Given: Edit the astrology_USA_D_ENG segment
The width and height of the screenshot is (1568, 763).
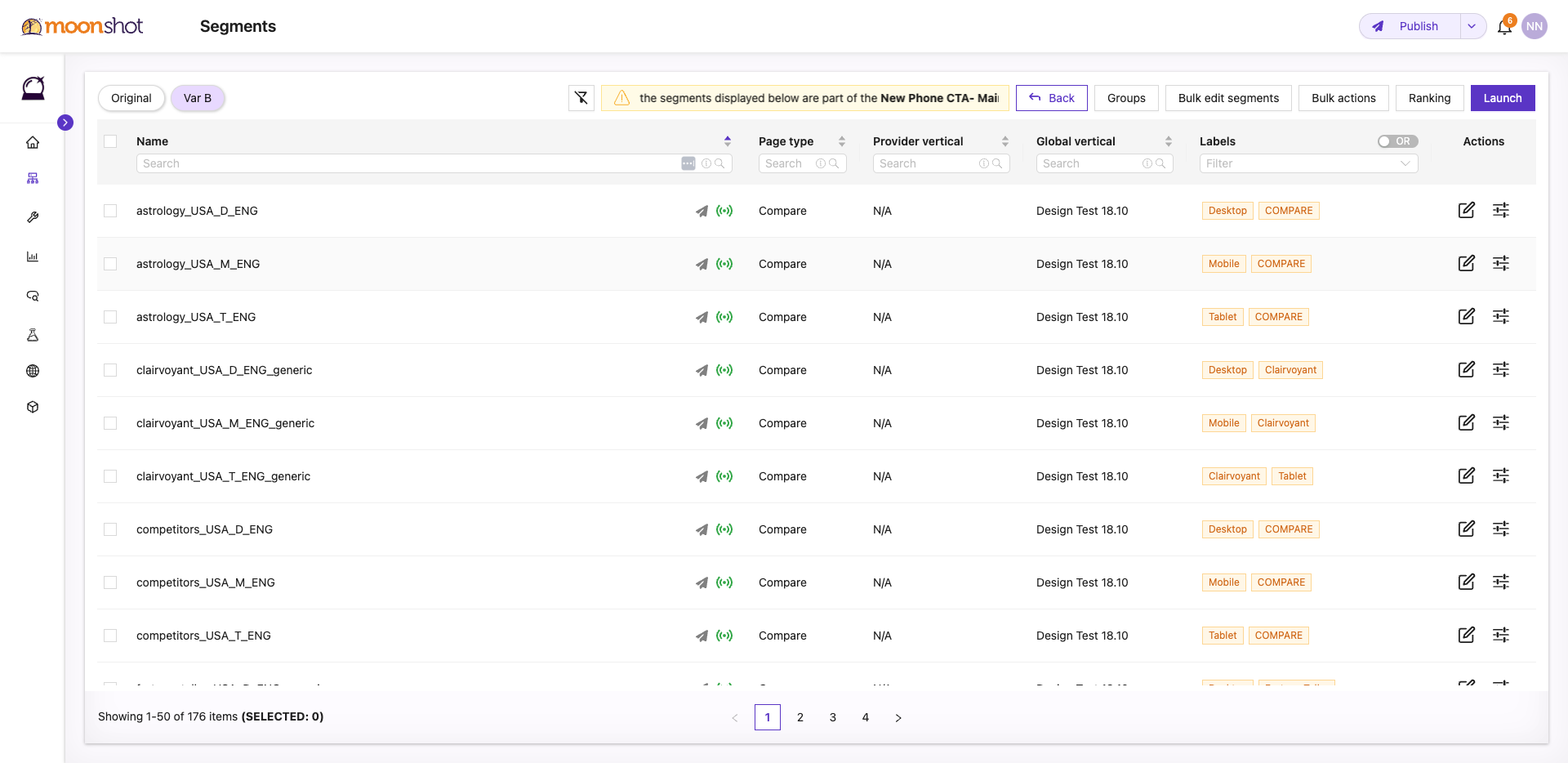Looking at the screenshot, I should [x=1467, y=210].
